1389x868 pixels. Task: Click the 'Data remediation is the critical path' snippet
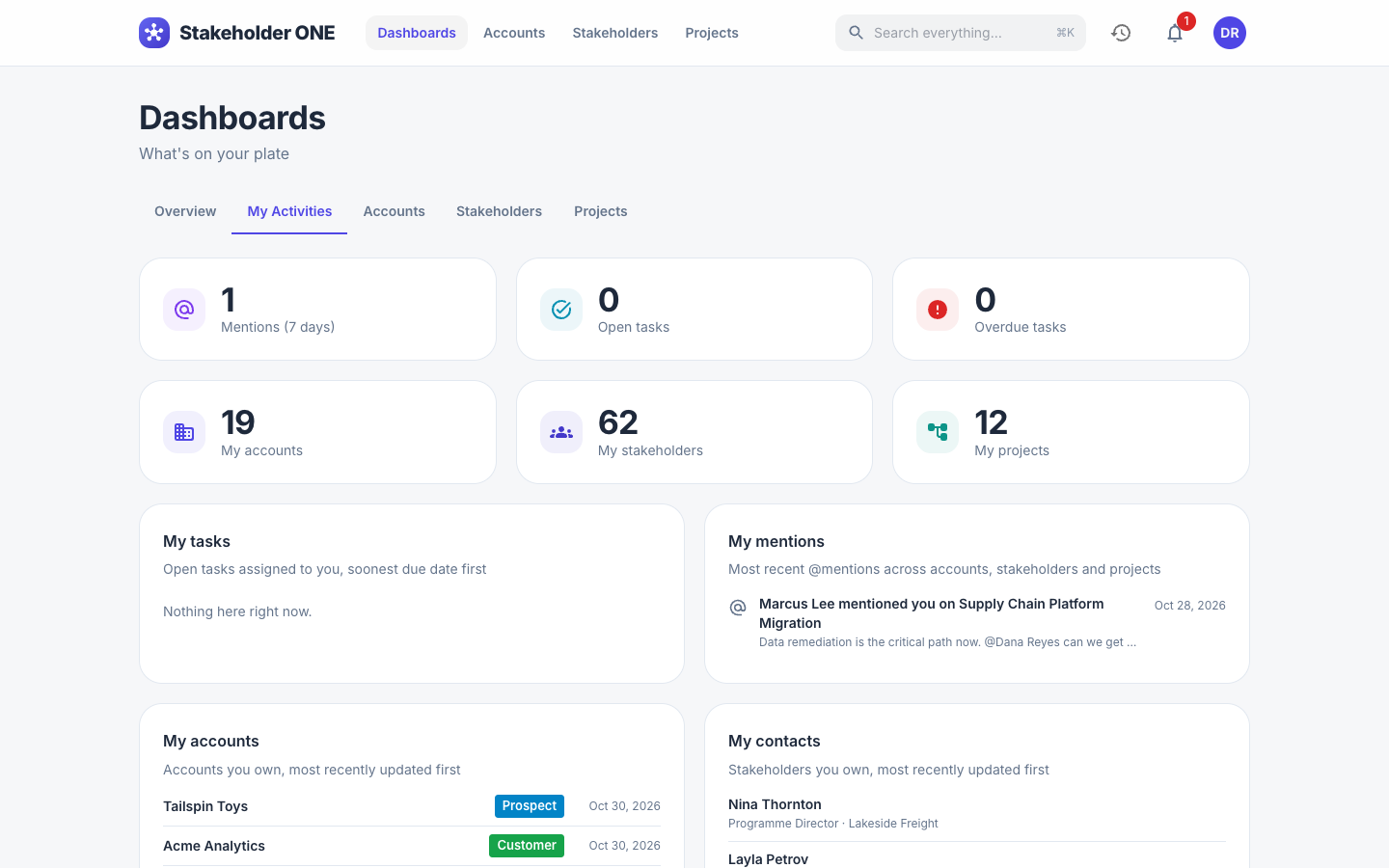click(947, 642)
